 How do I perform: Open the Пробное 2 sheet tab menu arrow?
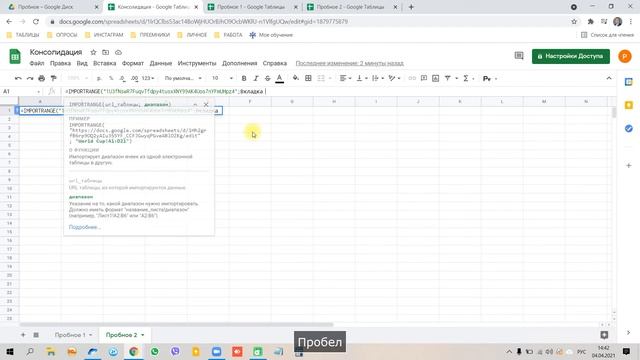(x=143, y=335)
